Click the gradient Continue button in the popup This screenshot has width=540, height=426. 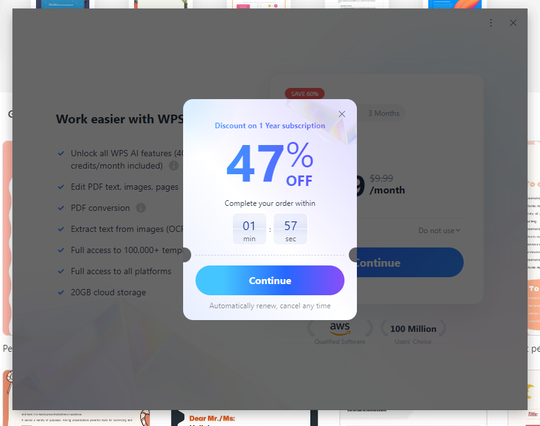(x=270, y=280)
